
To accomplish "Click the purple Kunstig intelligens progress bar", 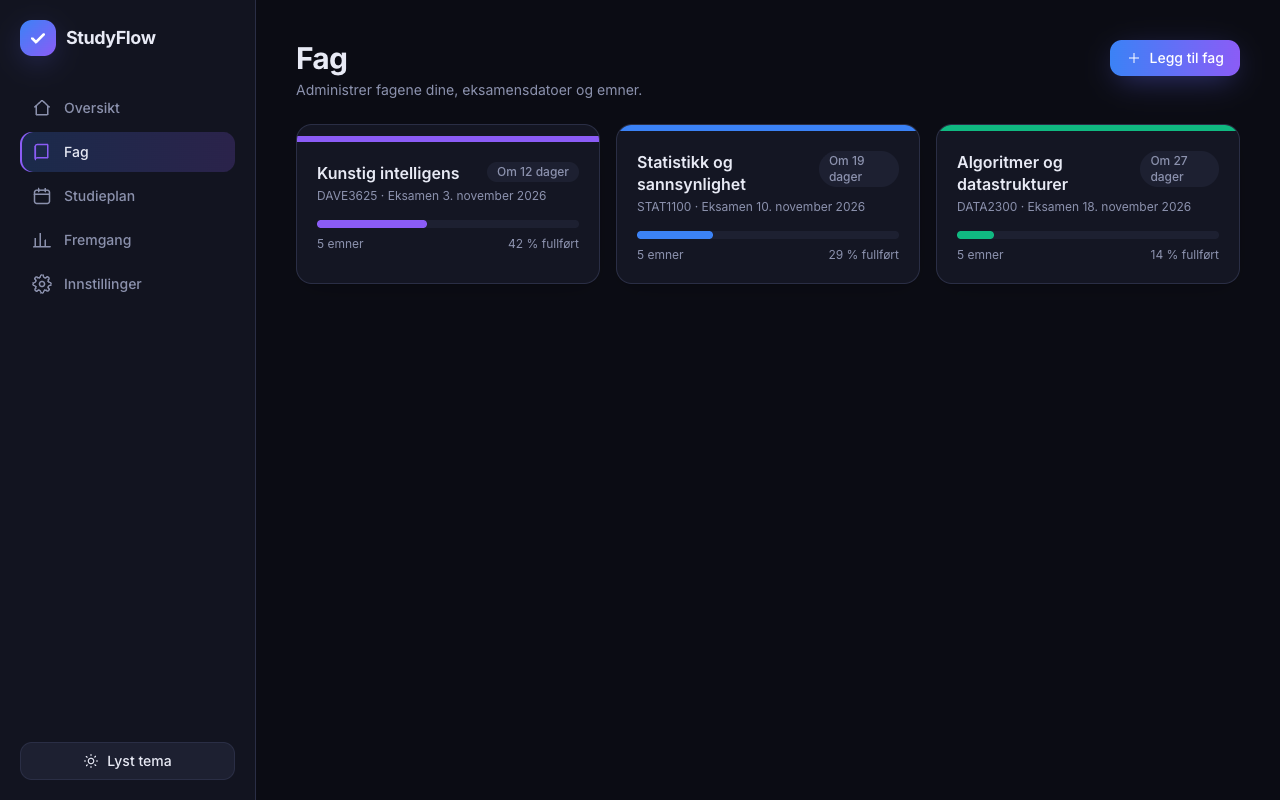I will coord(448,224).
